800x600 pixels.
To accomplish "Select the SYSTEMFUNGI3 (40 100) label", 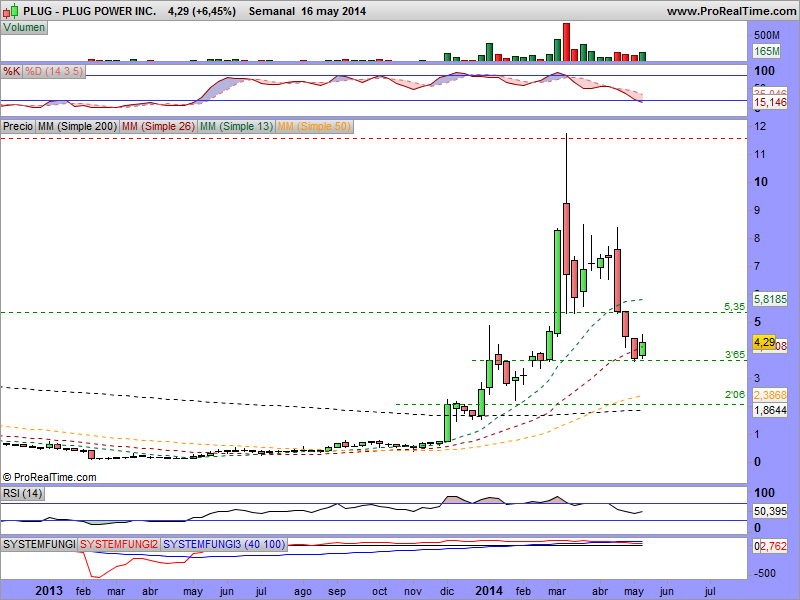I will click(223, 544).
